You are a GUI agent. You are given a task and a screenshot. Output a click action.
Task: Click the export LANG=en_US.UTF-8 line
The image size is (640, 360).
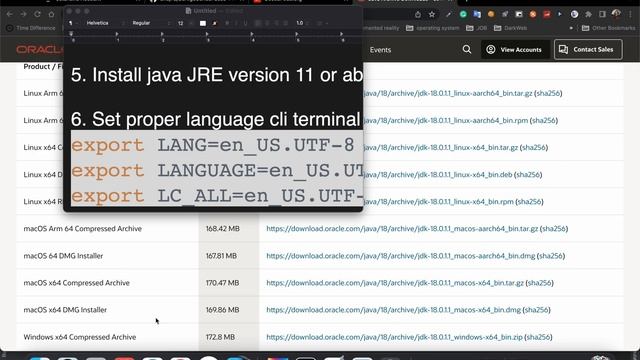point(213,145)
